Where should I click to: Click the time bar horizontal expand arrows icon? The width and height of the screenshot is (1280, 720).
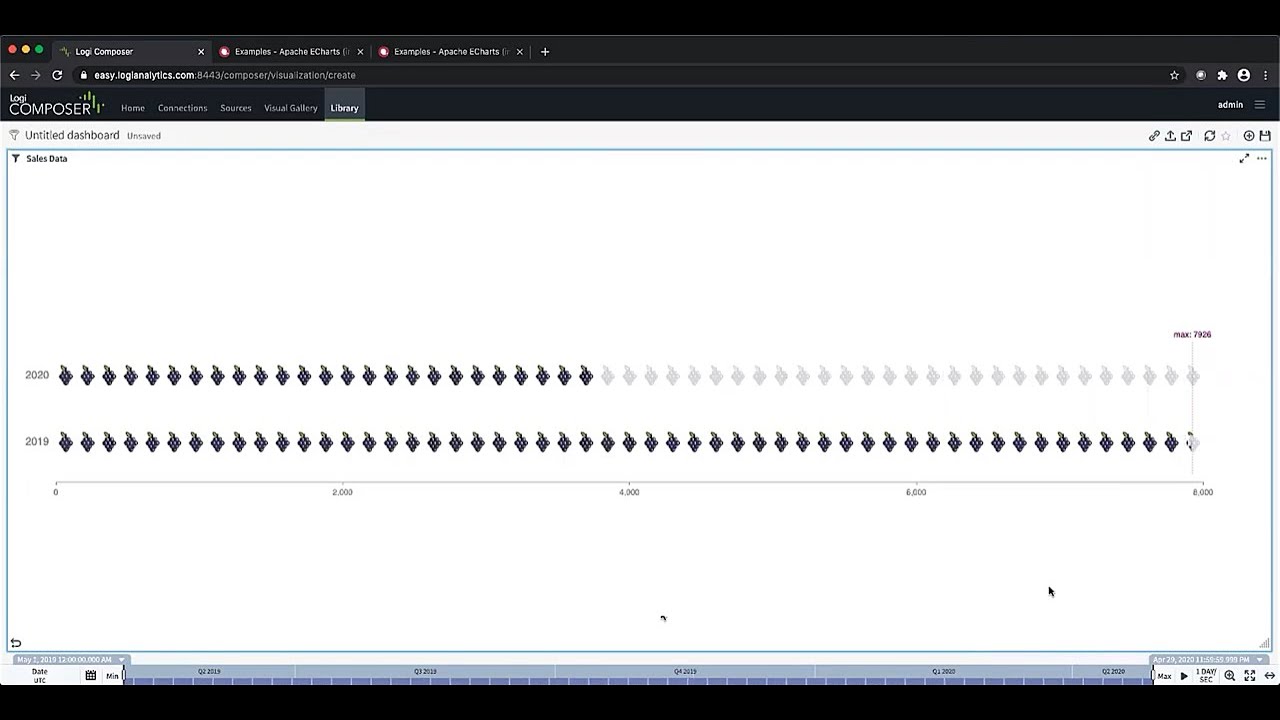tap(1269, 676)
